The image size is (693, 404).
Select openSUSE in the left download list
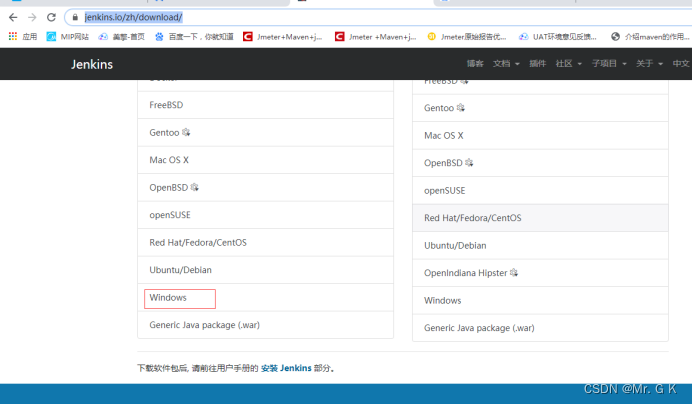[265, 215]
